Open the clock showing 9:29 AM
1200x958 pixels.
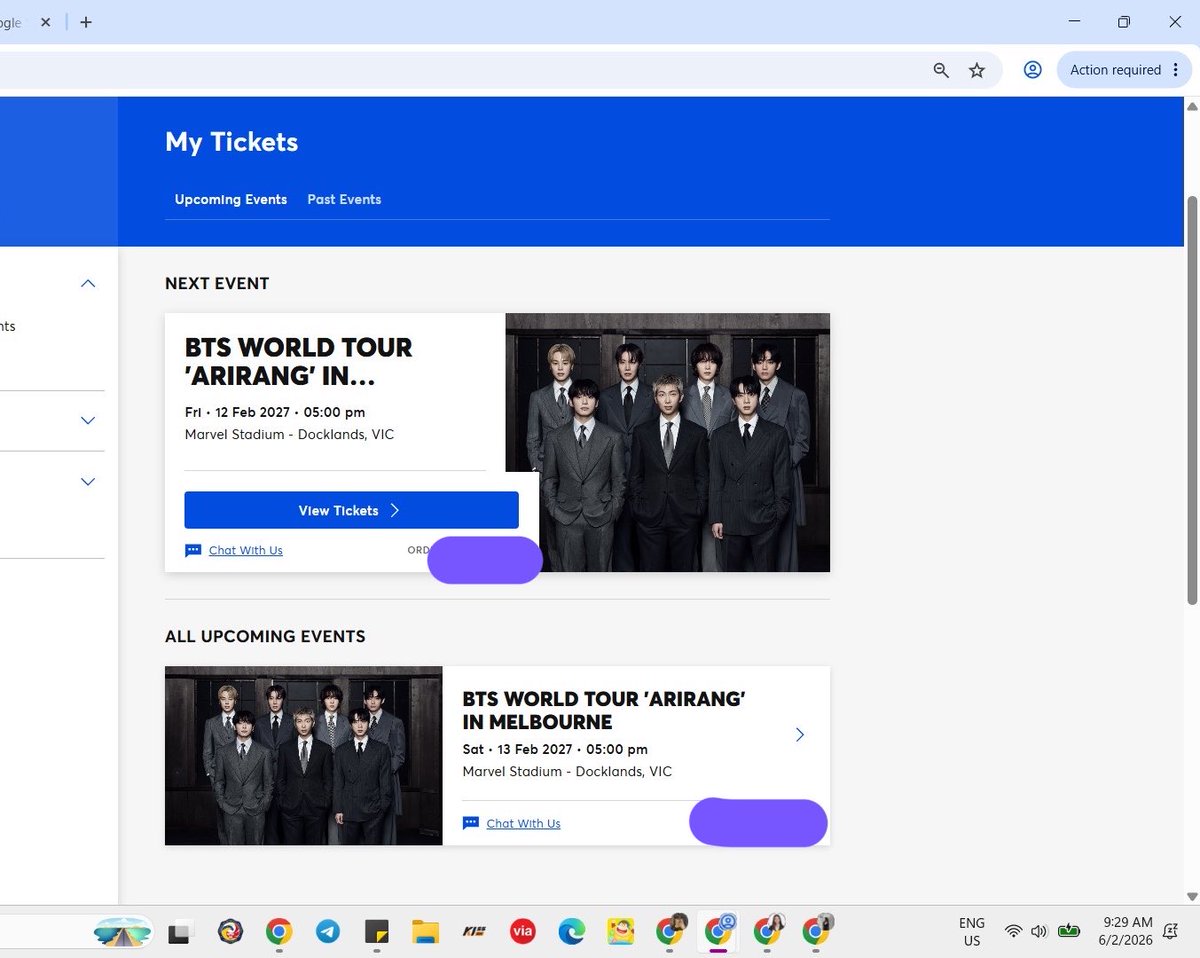[x=1128, y=931]
